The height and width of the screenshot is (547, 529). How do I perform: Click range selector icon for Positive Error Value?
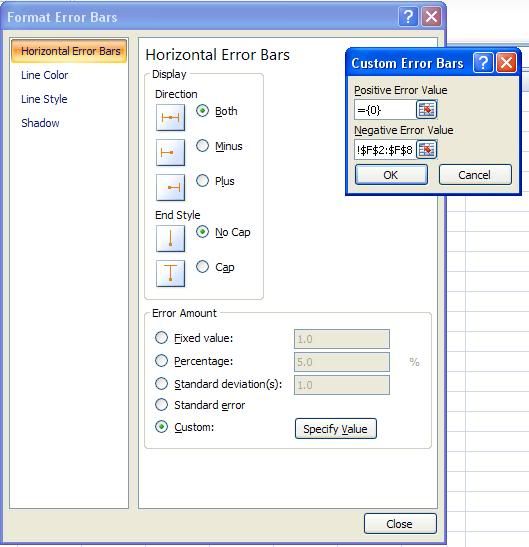(x=426, y=110)
